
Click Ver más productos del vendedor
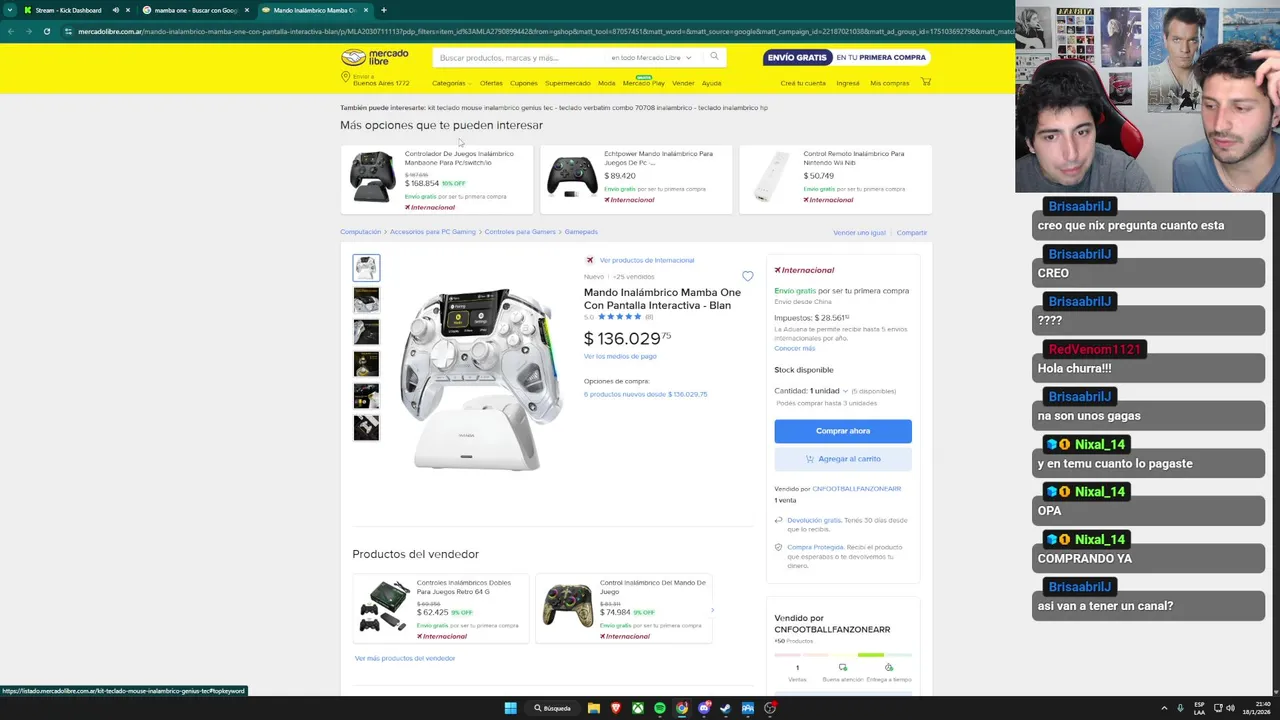[405, 658]
